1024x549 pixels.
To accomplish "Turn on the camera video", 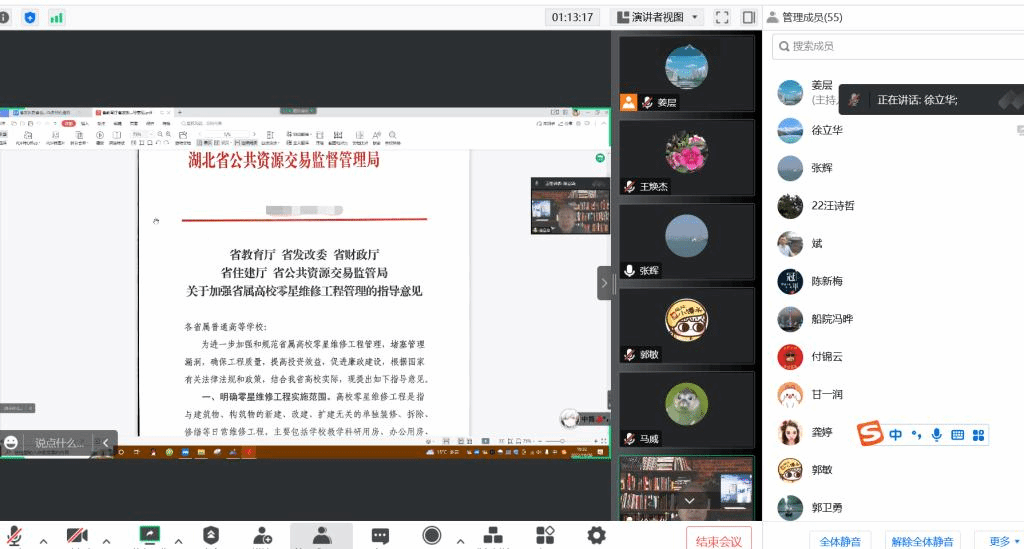I will pyautogui.click(x=77, y=536).
